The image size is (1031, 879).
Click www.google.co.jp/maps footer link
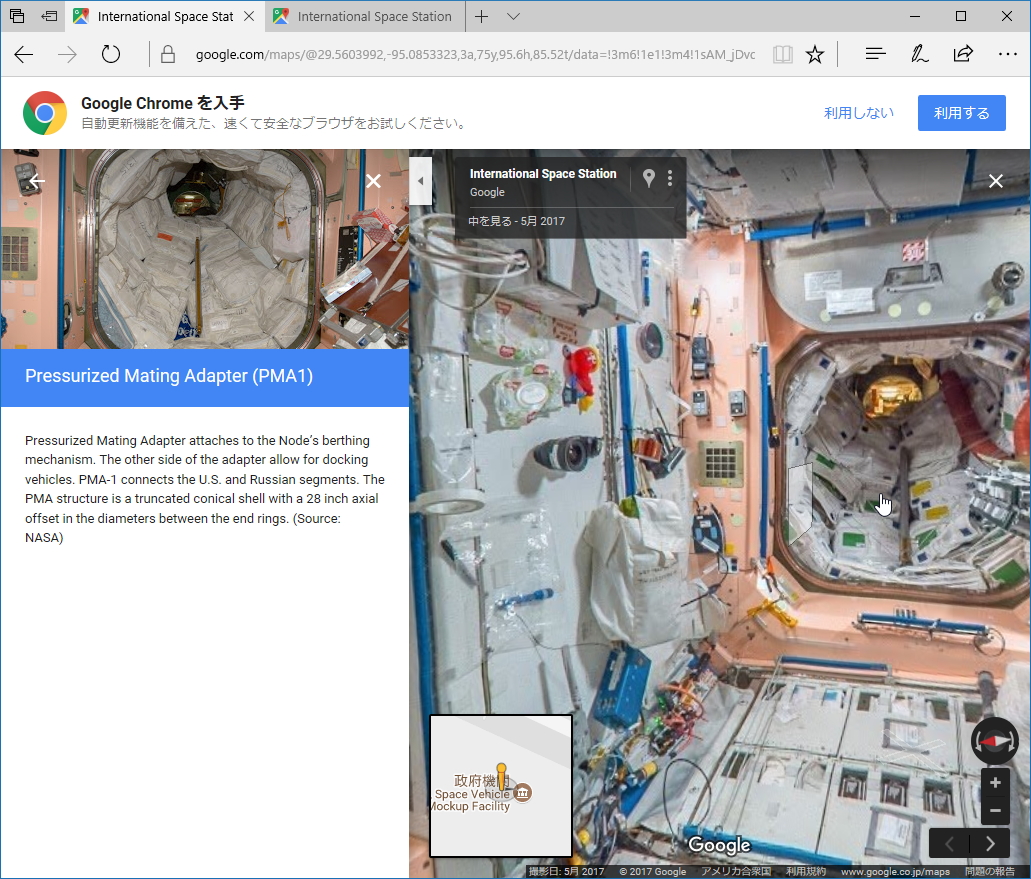[895, 871]
